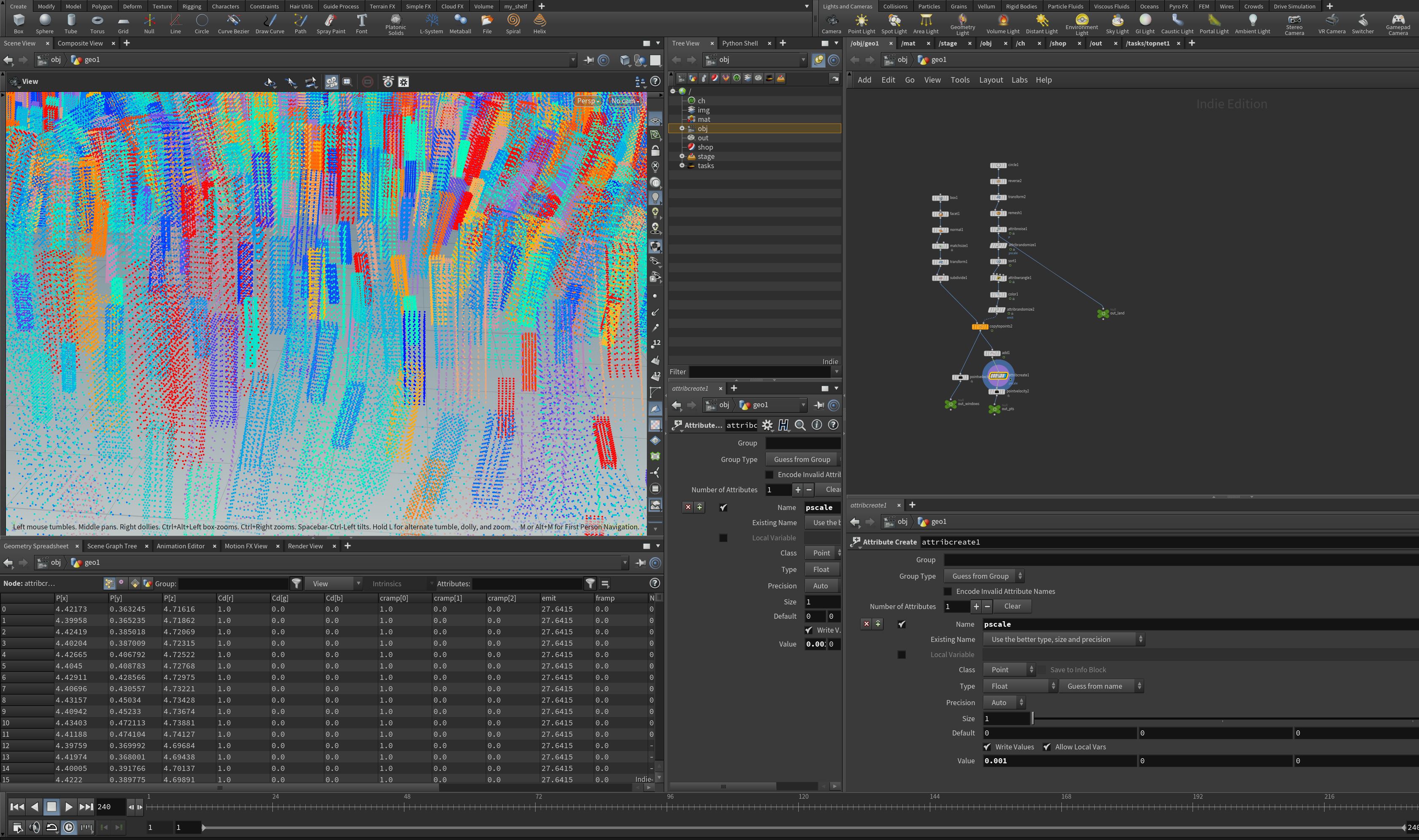Select the copytopoints2 node

tap(980, 327)
